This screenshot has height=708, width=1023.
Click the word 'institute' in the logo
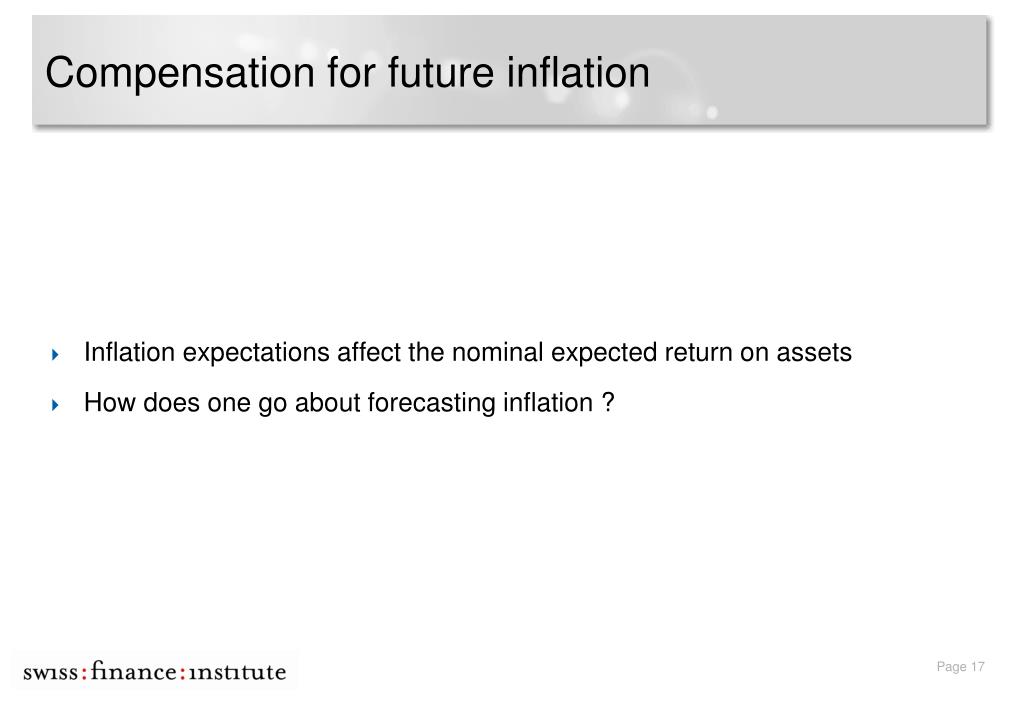[237, 672]
